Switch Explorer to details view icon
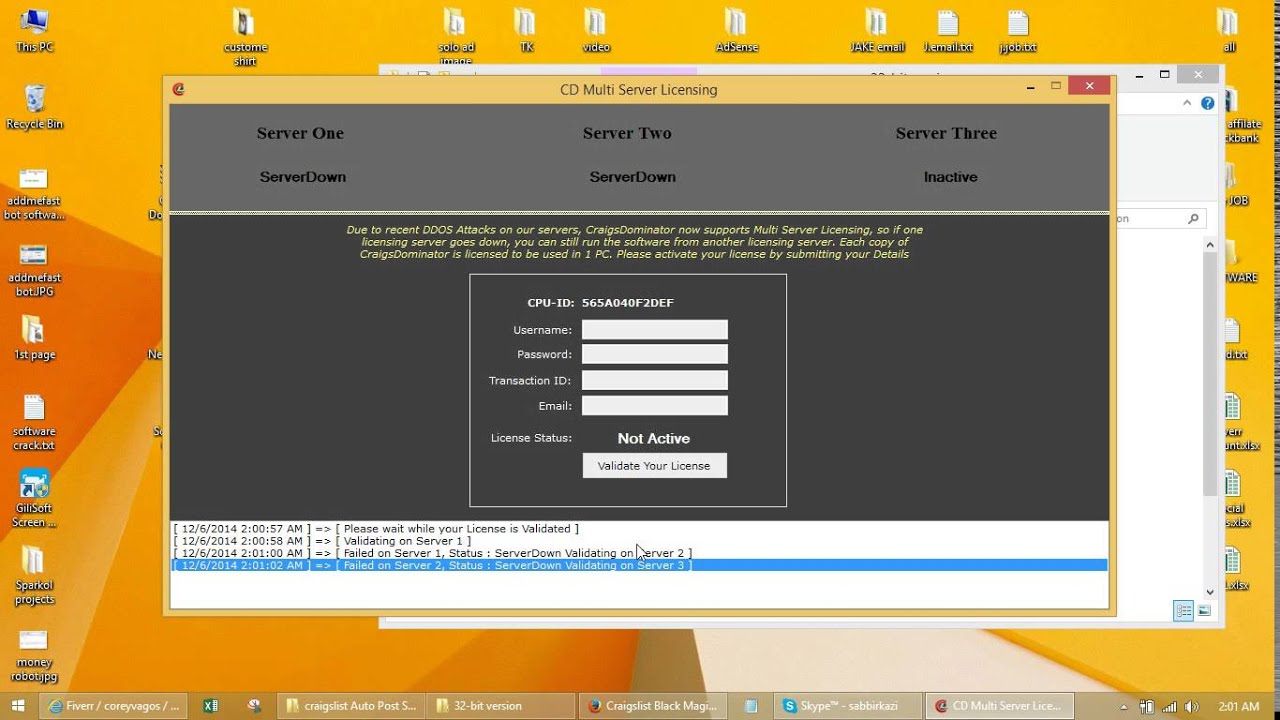This screenshot has width=1280, height=720. (x=1184, y=611)
